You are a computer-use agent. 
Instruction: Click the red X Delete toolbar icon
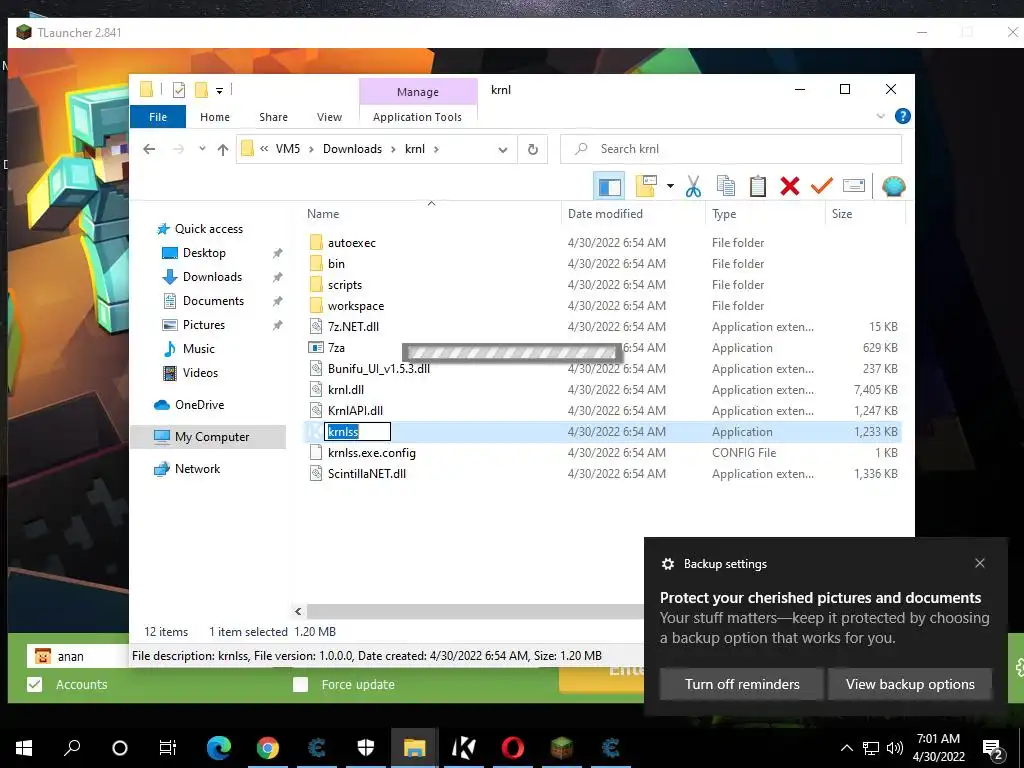click(790, 186)
